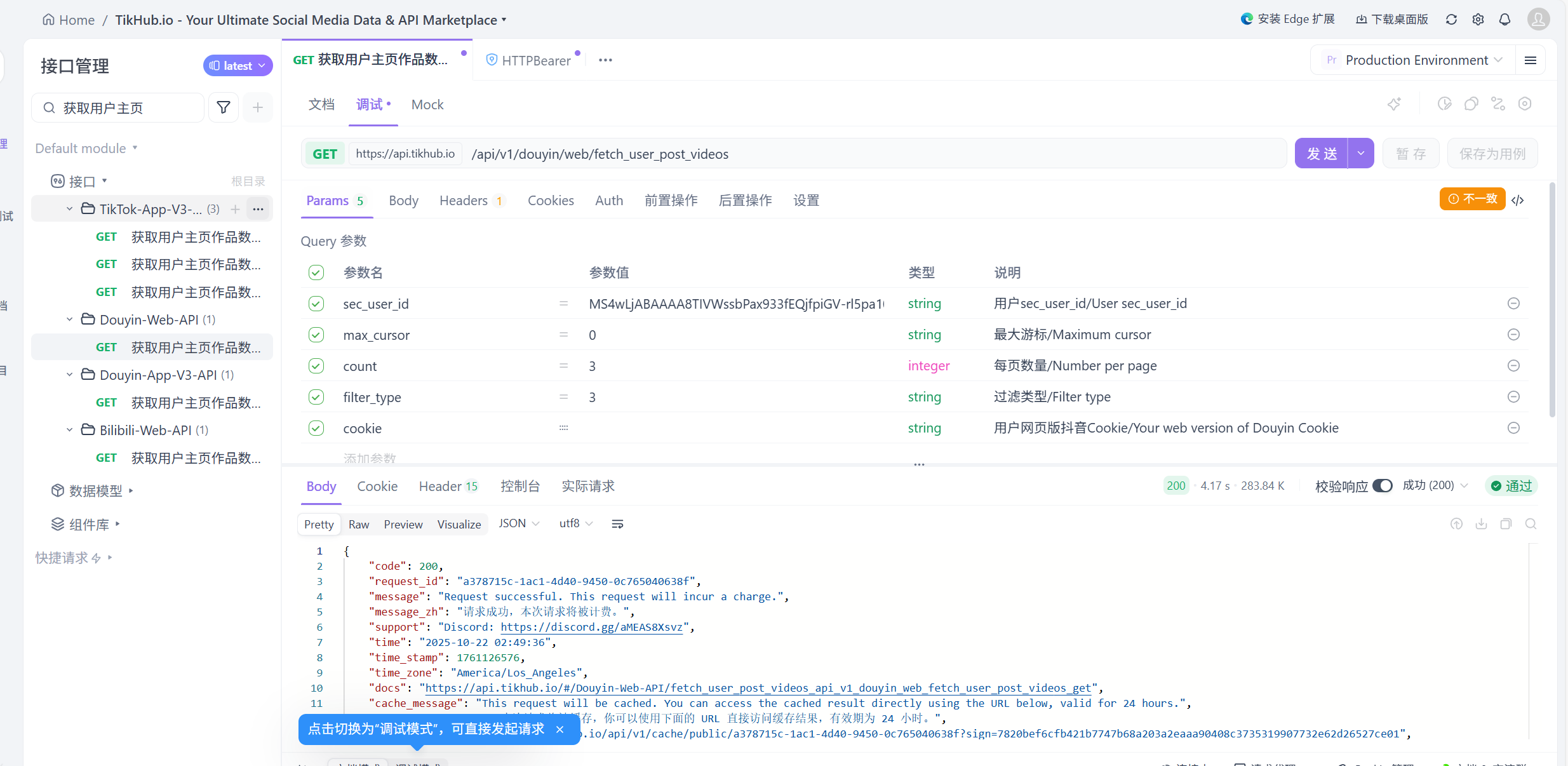Collapse the Douyin-Web-API folder

click(x=69, y=319)
